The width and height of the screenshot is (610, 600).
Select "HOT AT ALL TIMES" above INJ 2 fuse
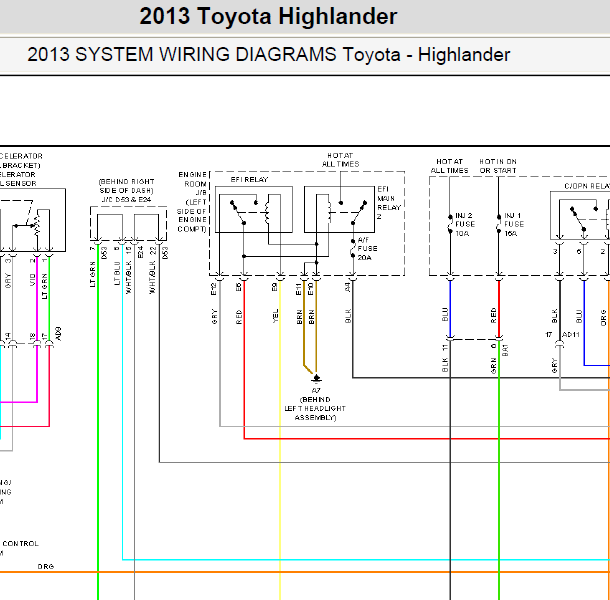(x=449, y=166)
